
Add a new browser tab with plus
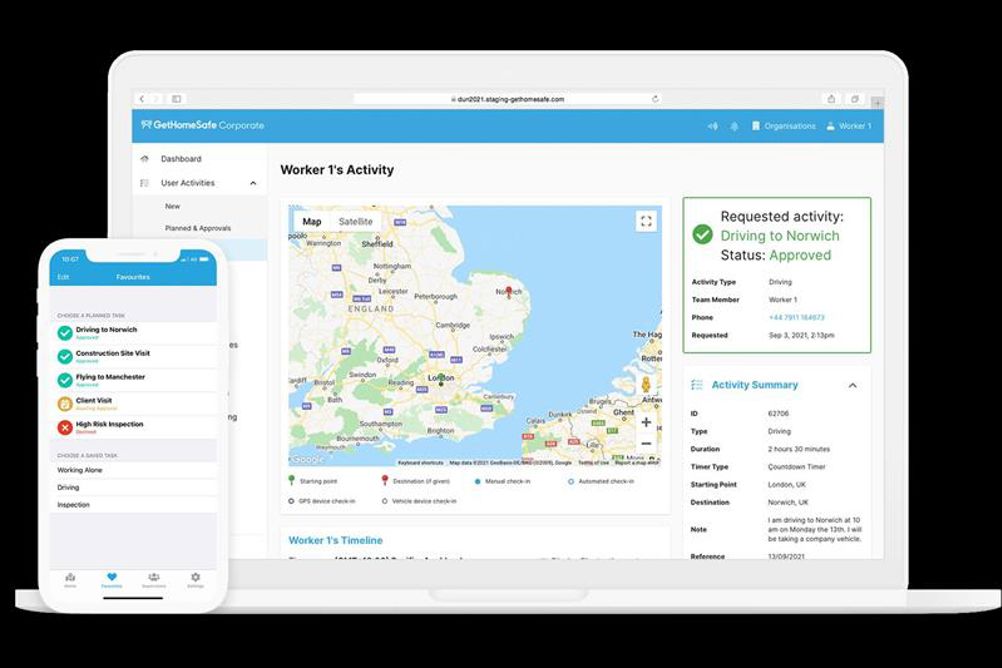(x=877, y=102)
